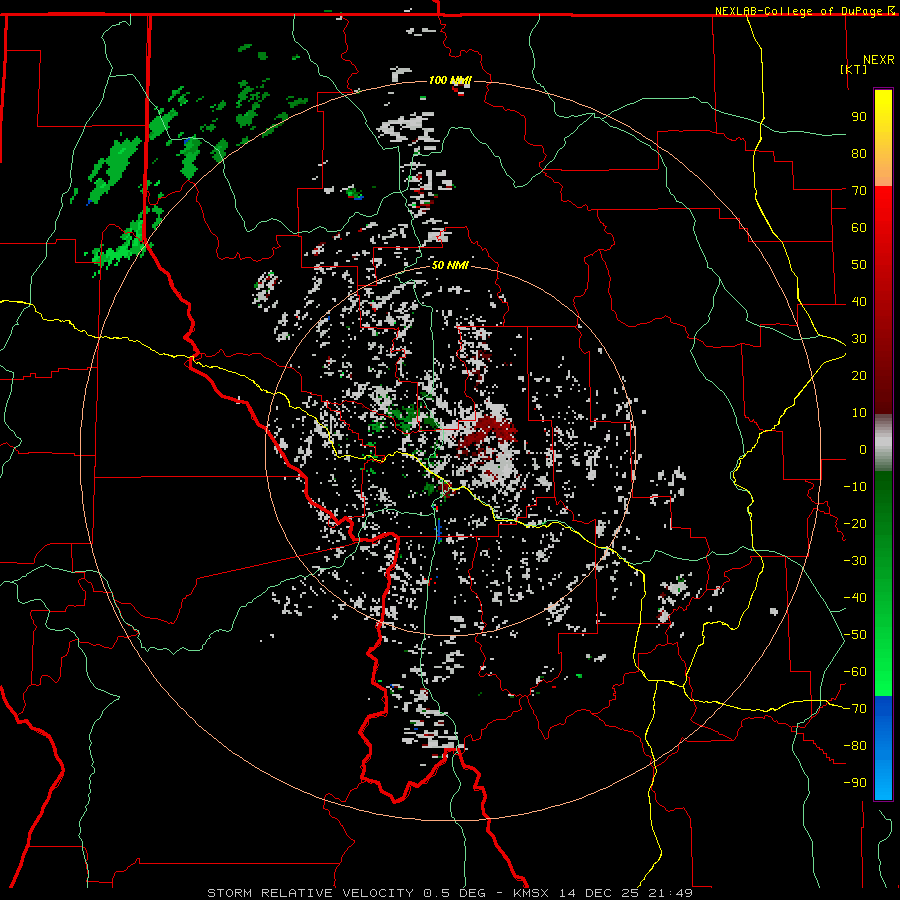Click the NEXR label above the color scale
The width and height of the screenshot is (900, 900).
pos(879,60)
